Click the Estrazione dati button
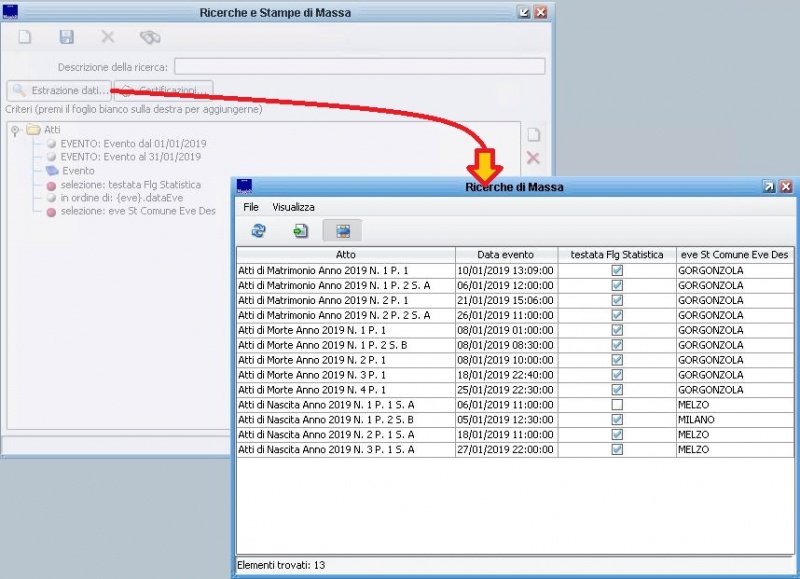This screenshot has width=800, height=579. coord(59,90)
